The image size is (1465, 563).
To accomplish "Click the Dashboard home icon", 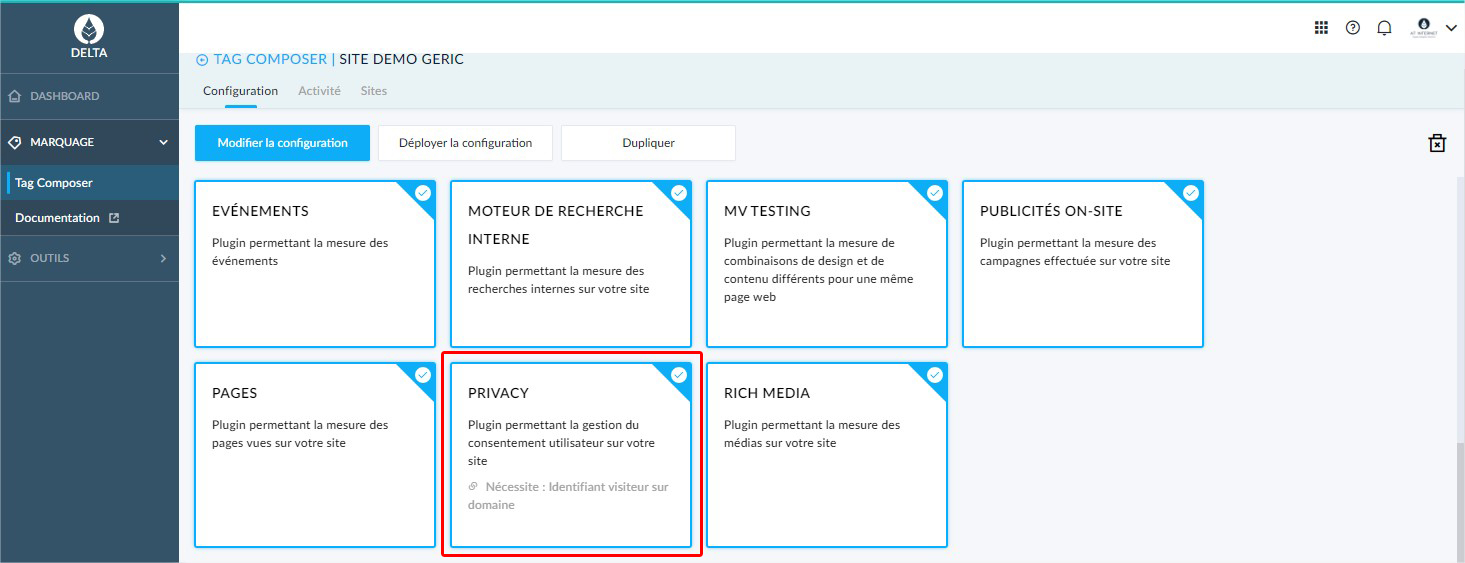I will 14,96.
